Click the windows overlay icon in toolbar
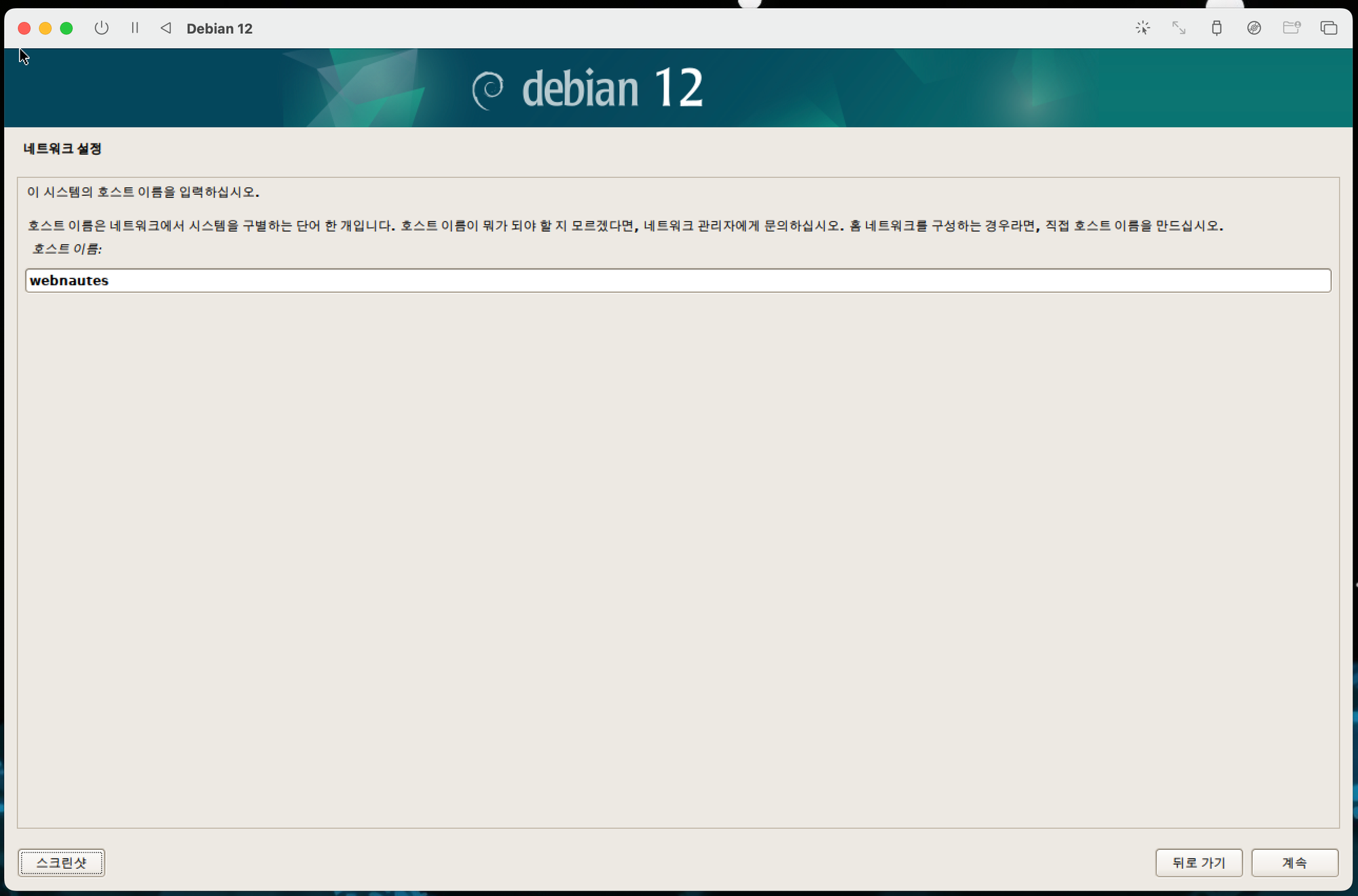 pos(1328,28)
